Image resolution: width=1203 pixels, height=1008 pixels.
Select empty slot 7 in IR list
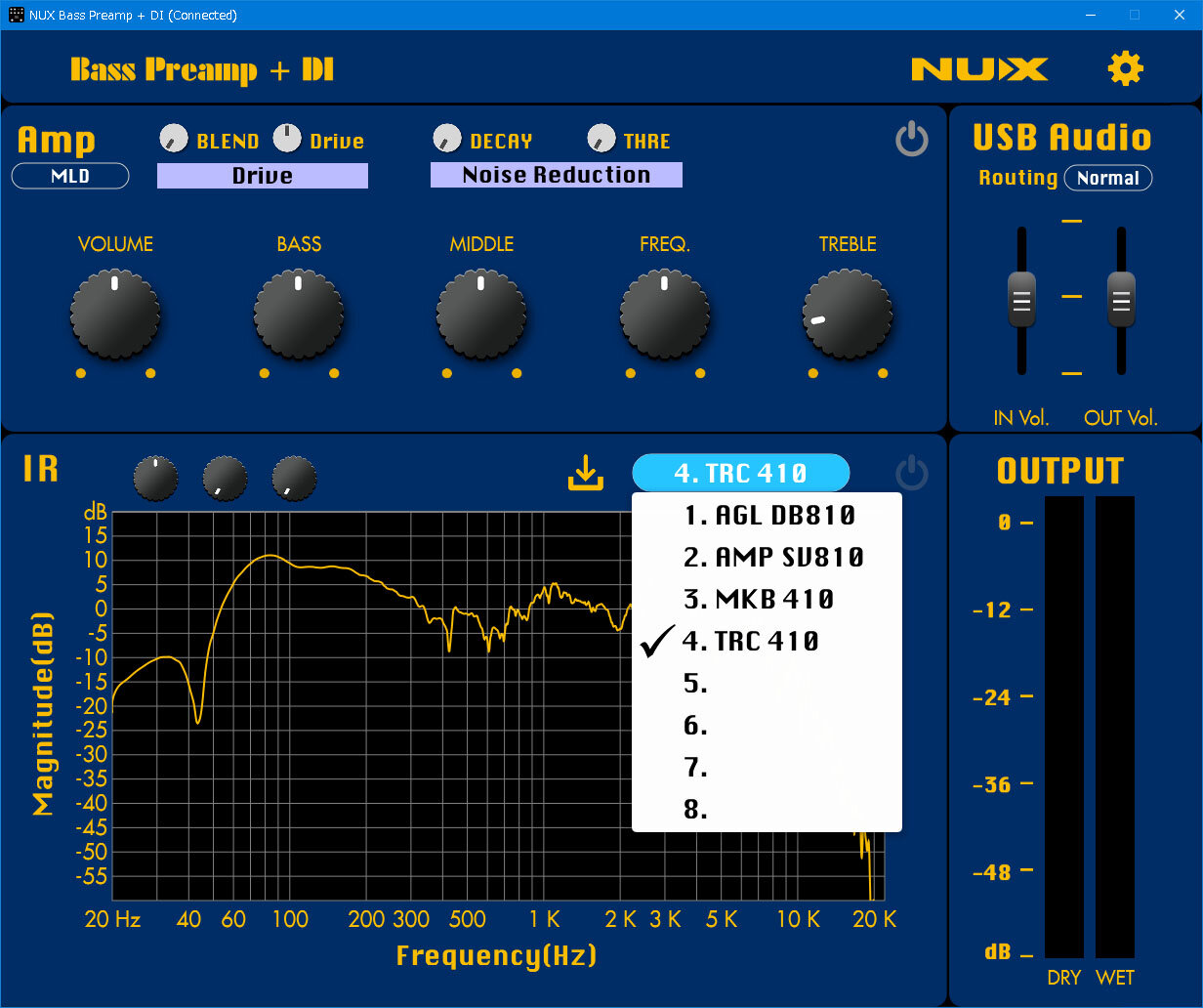(x=767, y=768)
